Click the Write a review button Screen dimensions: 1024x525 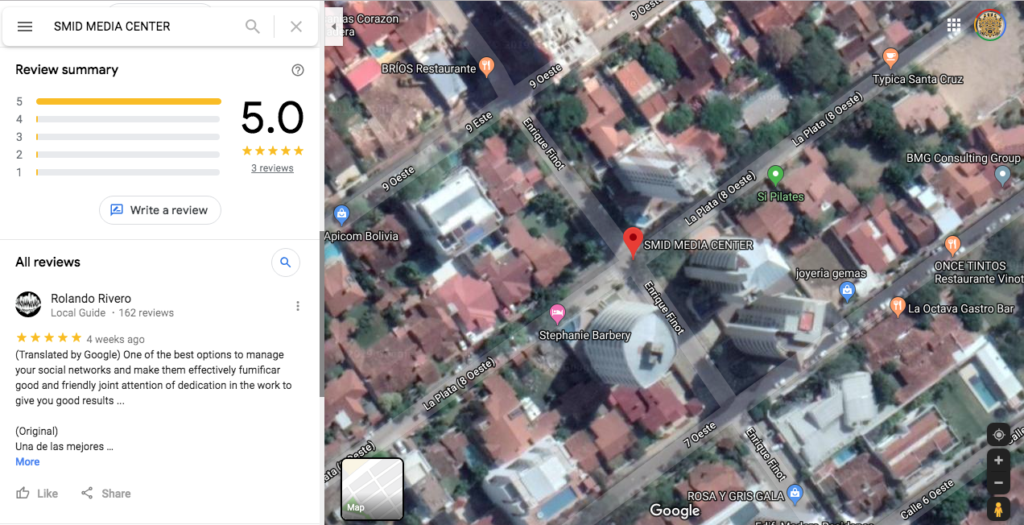point(160,210)
